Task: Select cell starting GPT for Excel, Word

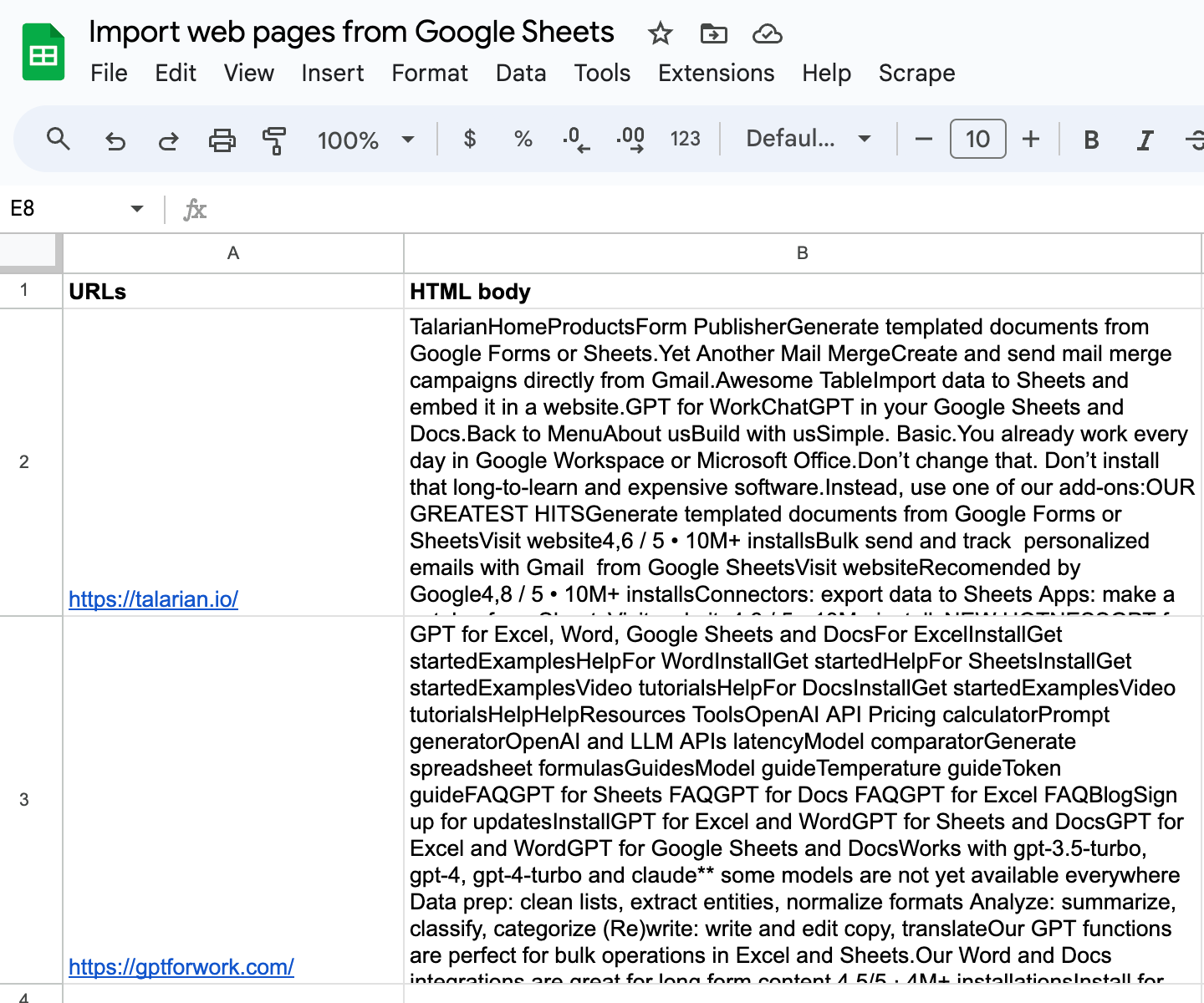Action: pyautogui.click(x=803, y=800)
